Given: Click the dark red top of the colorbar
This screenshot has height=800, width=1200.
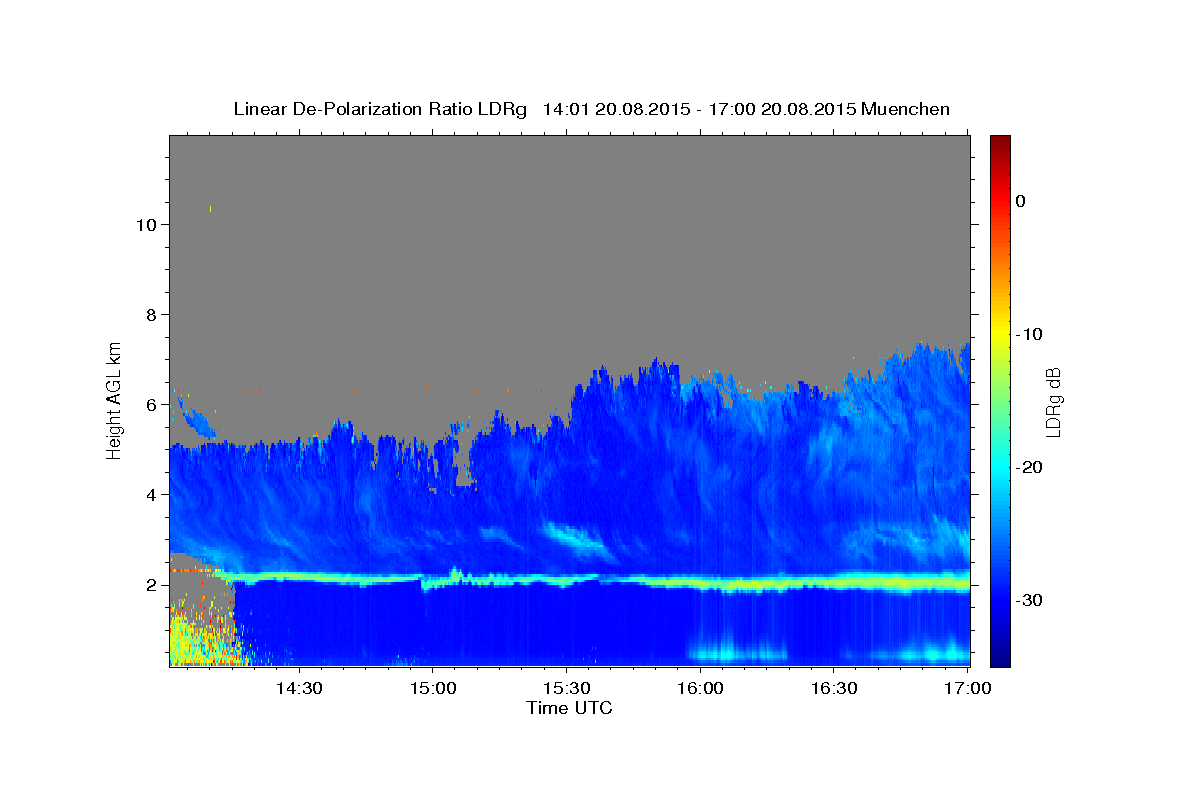Looking at the screenshot, I should click(1000, 142).
